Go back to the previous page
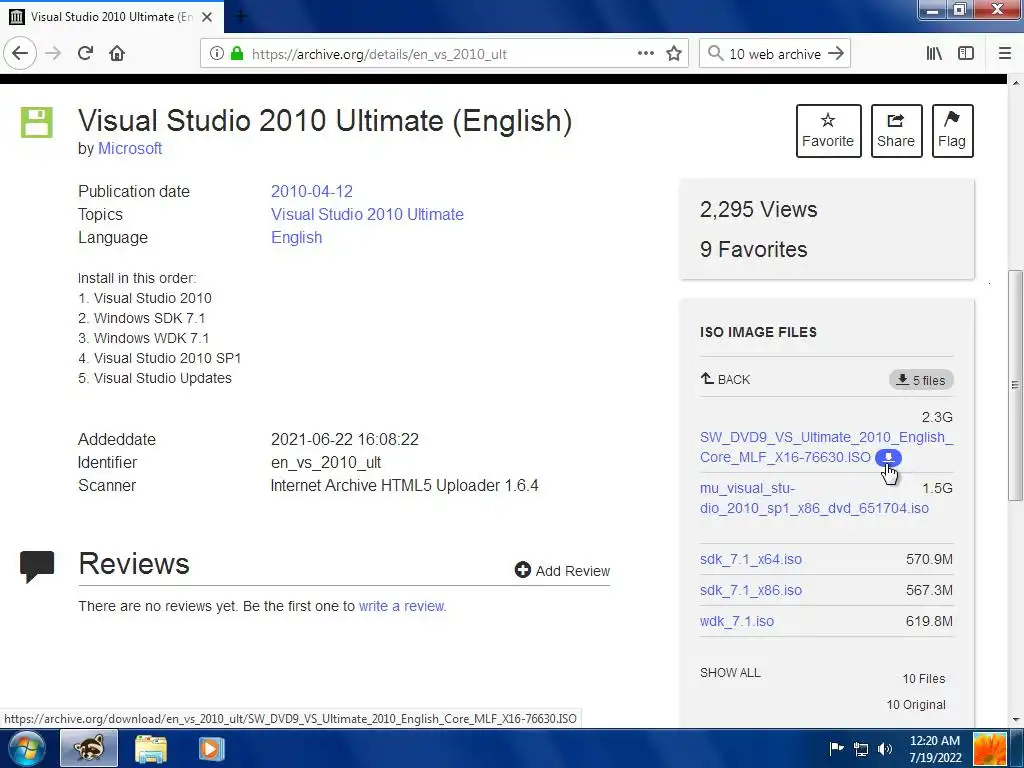Screen dimensions: 1024x768 [x=20, y=54]
